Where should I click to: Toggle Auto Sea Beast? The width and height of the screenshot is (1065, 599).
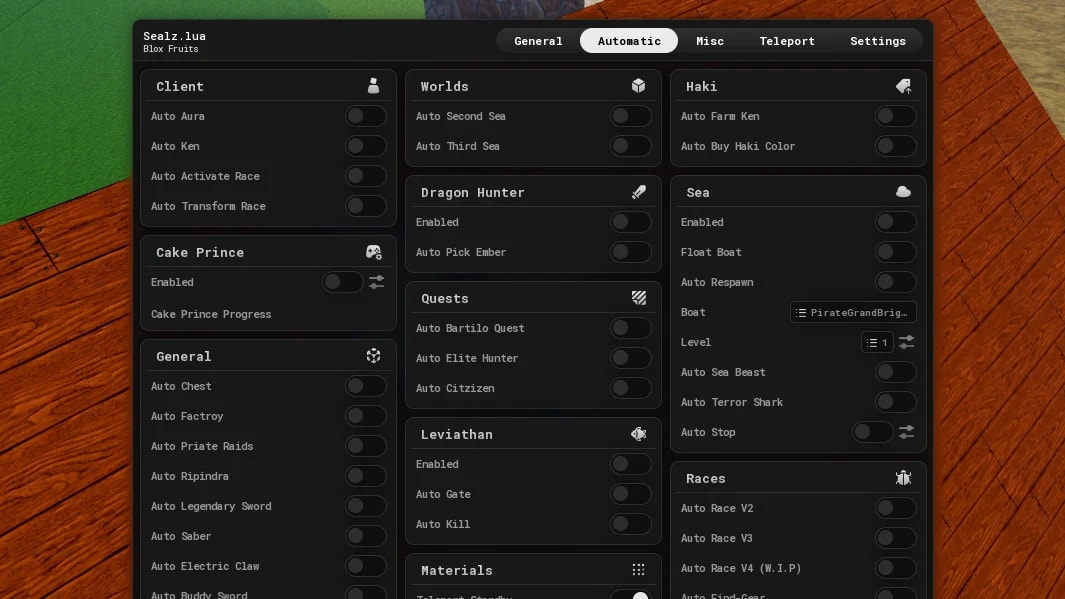pos(895,372)
